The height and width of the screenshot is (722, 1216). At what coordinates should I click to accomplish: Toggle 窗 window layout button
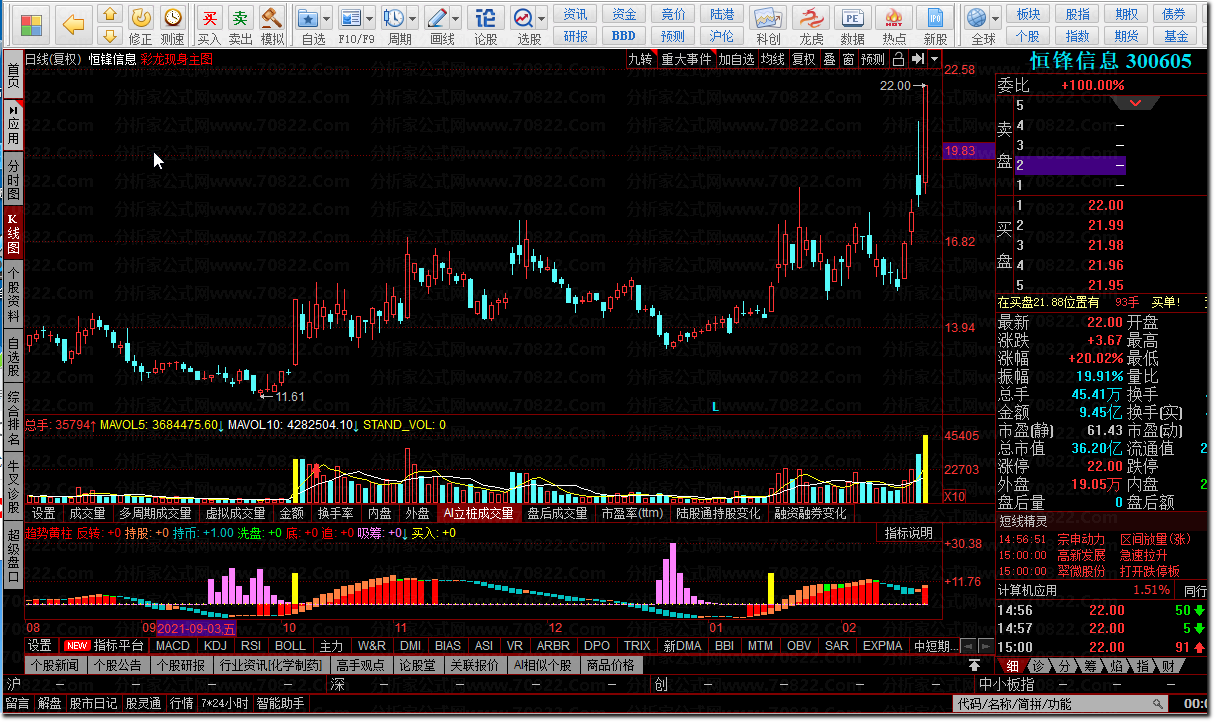[x=848, y=59]
